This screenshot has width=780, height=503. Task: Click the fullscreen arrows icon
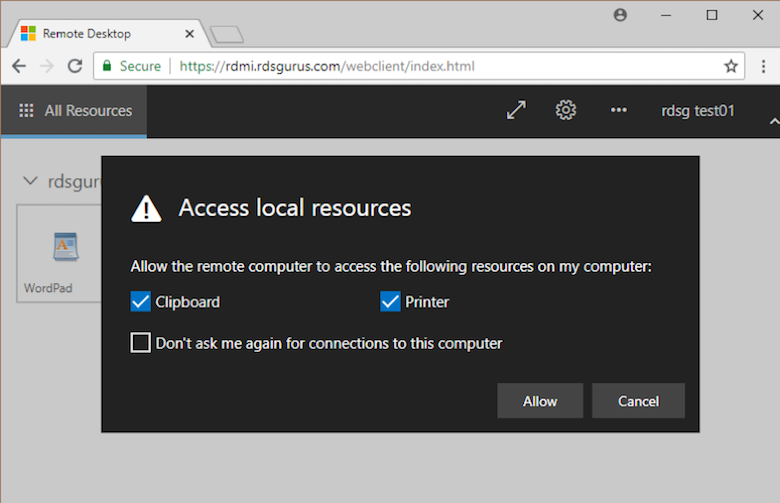point(516,111)
